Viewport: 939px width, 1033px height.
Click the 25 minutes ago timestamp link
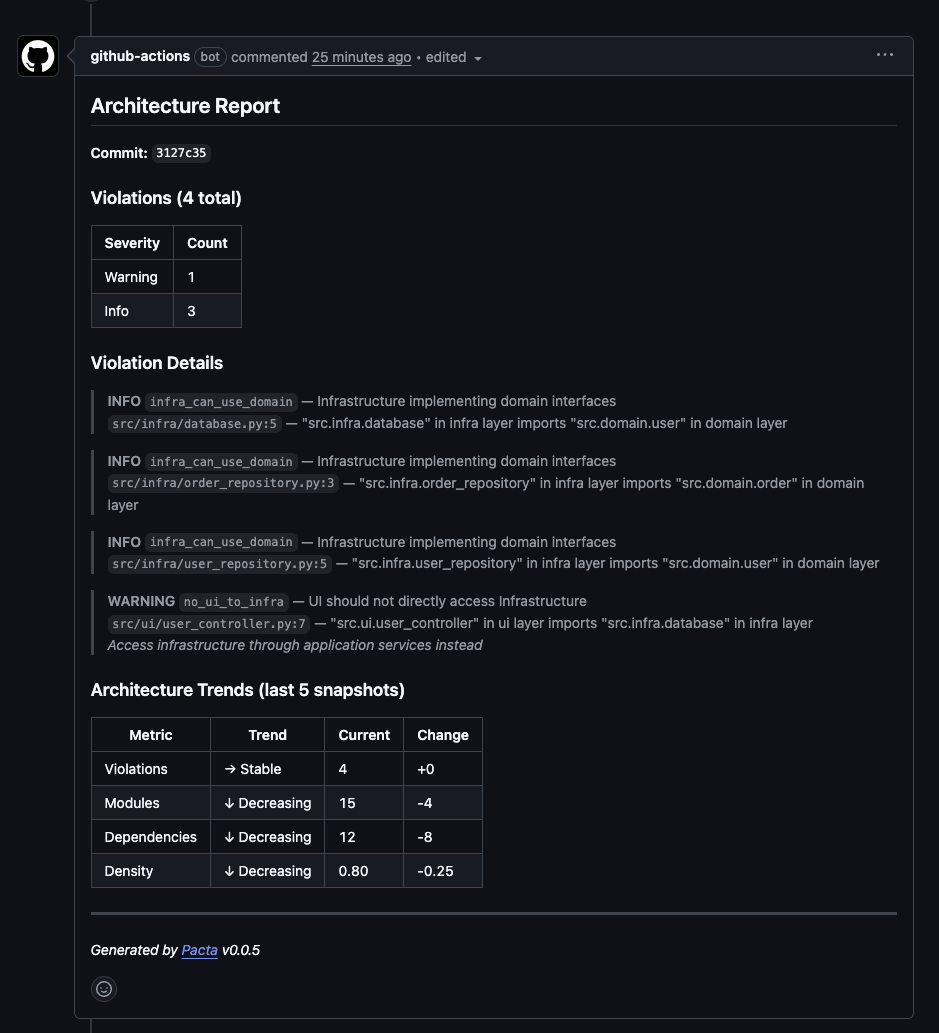click(361, 57)
